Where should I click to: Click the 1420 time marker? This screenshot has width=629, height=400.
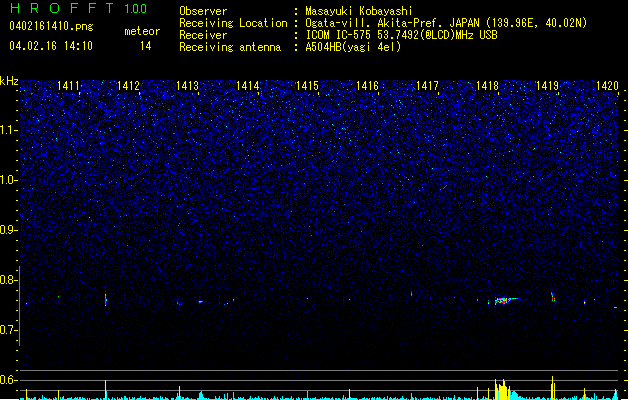tap(607, 86)
